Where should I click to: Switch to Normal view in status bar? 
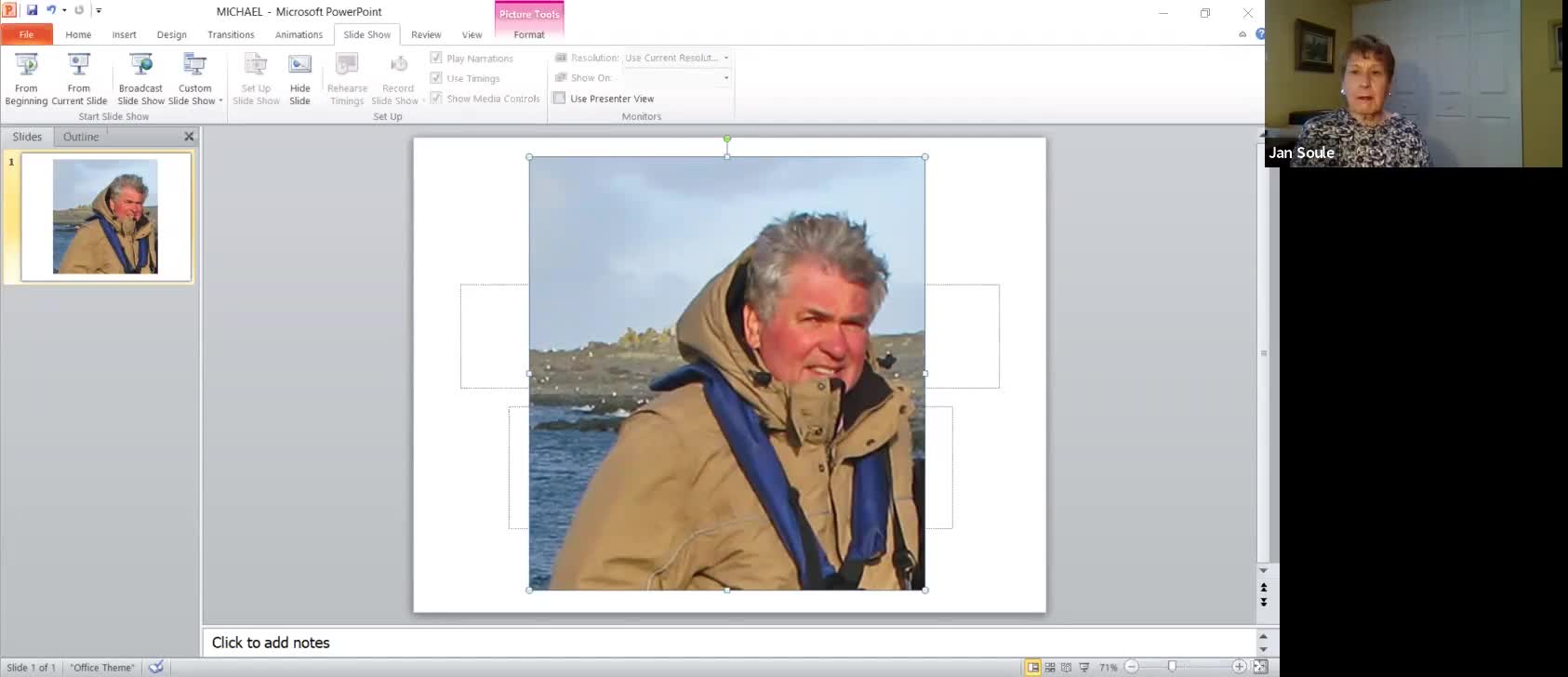(1032, 667)
